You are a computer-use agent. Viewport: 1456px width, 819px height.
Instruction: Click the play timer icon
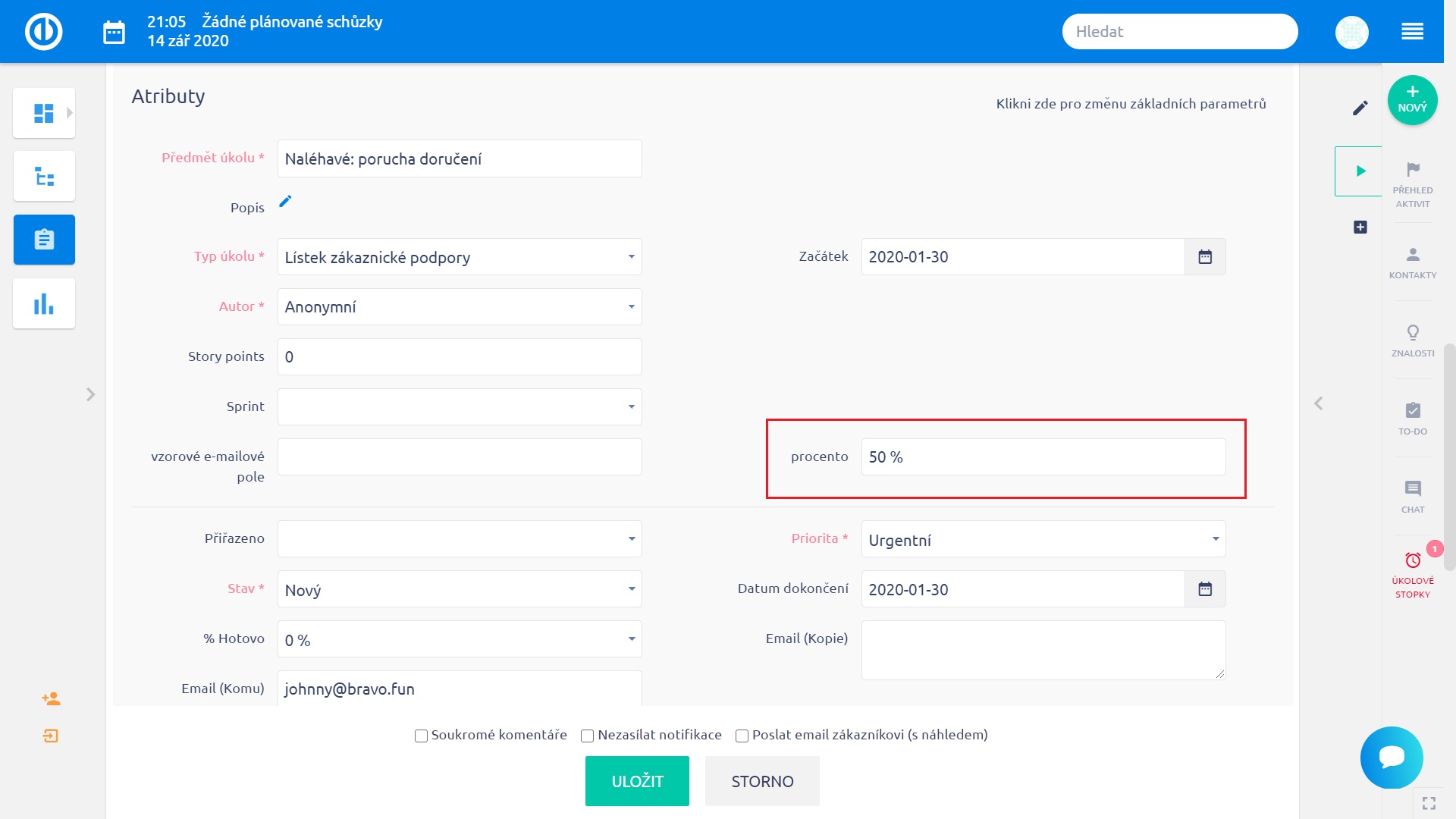coord(1360,171)
